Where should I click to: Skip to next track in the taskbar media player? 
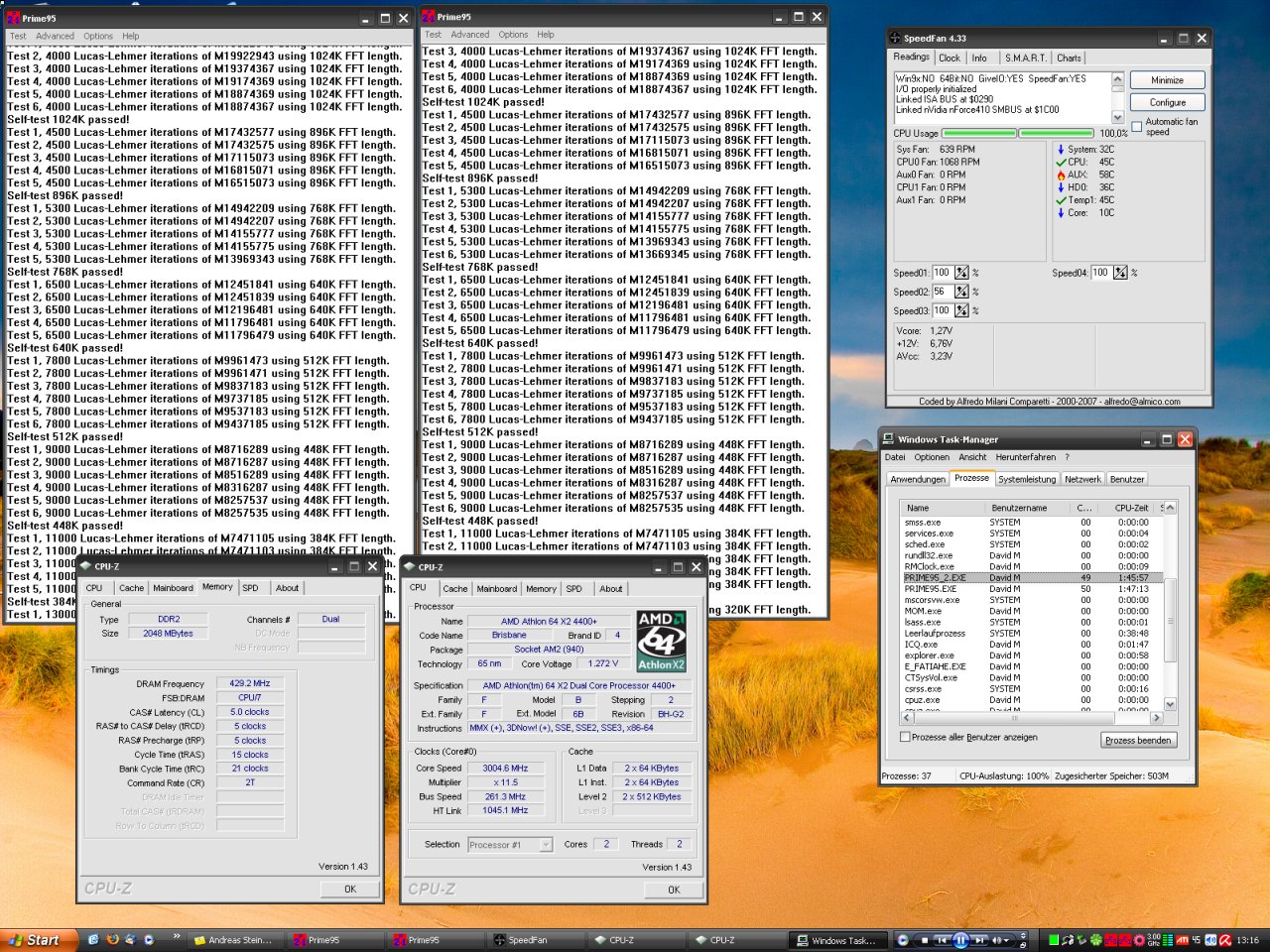tap(979, 940)
